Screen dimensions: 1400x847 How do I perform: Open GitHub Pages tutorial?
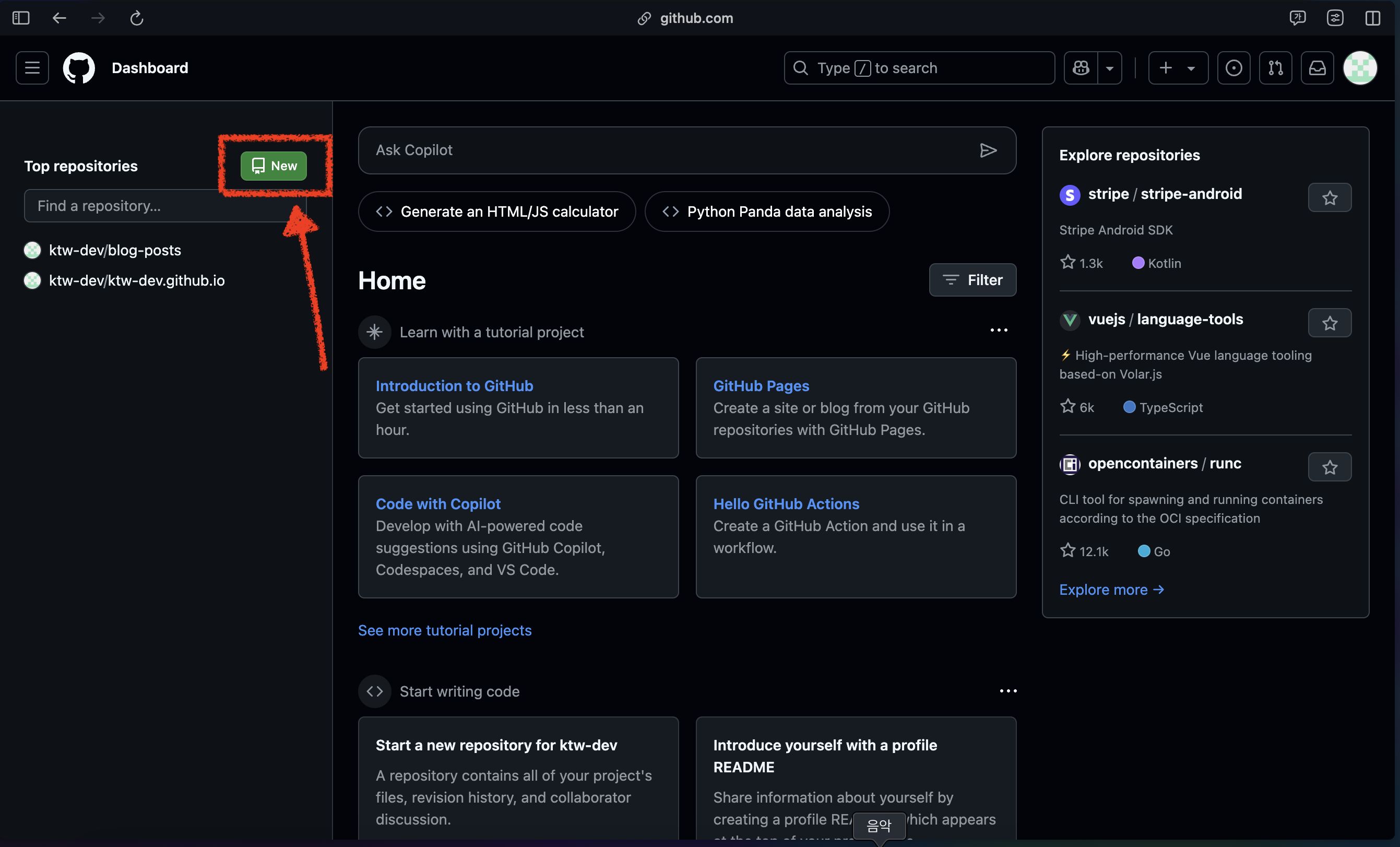point(761,385)
